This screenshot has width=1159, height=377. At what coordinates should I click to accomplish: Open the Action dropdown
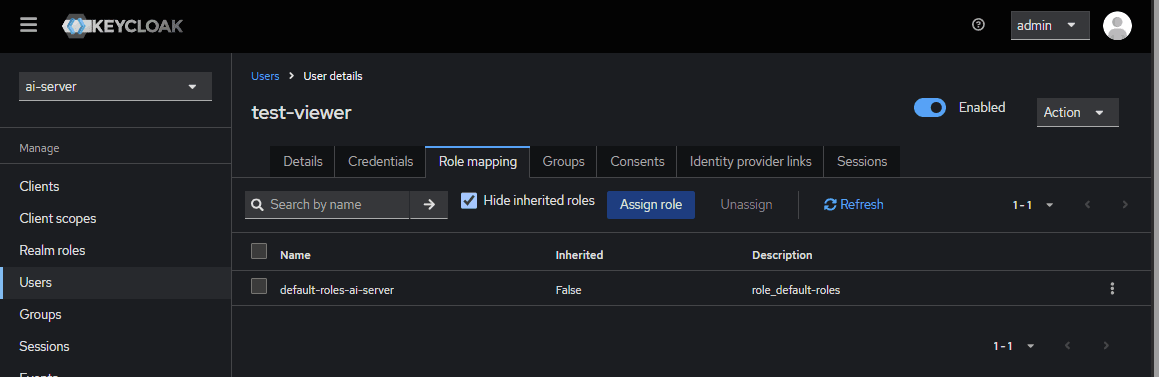(x=1077, y=112)
